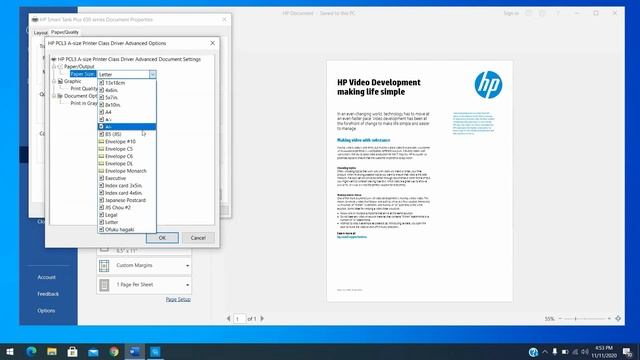
Task: Click the HP Support Assistant tray icon
Action: [x=533, y=352]
